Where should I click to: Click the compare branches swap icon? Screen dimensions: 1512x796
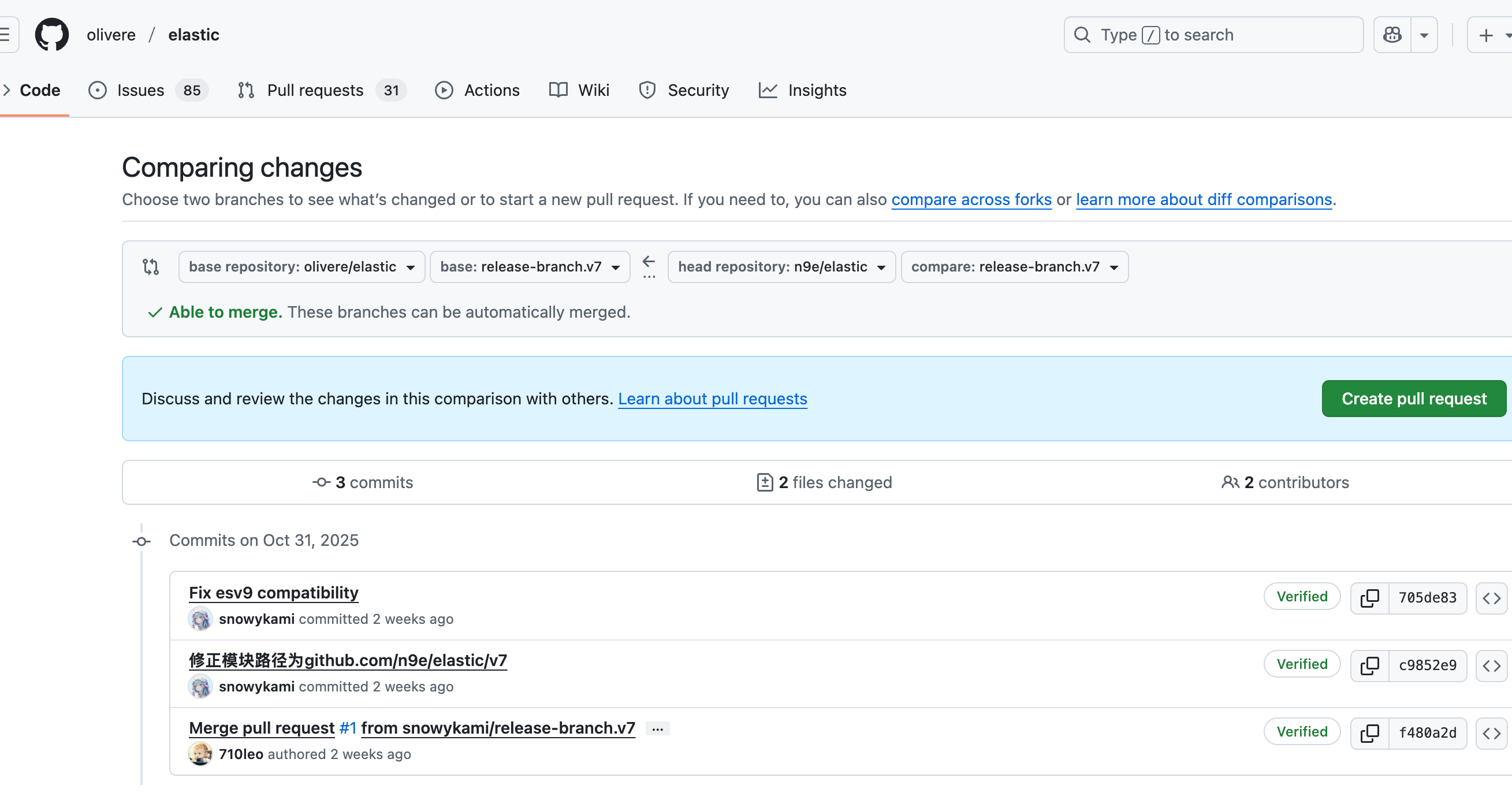click(151, 266)
